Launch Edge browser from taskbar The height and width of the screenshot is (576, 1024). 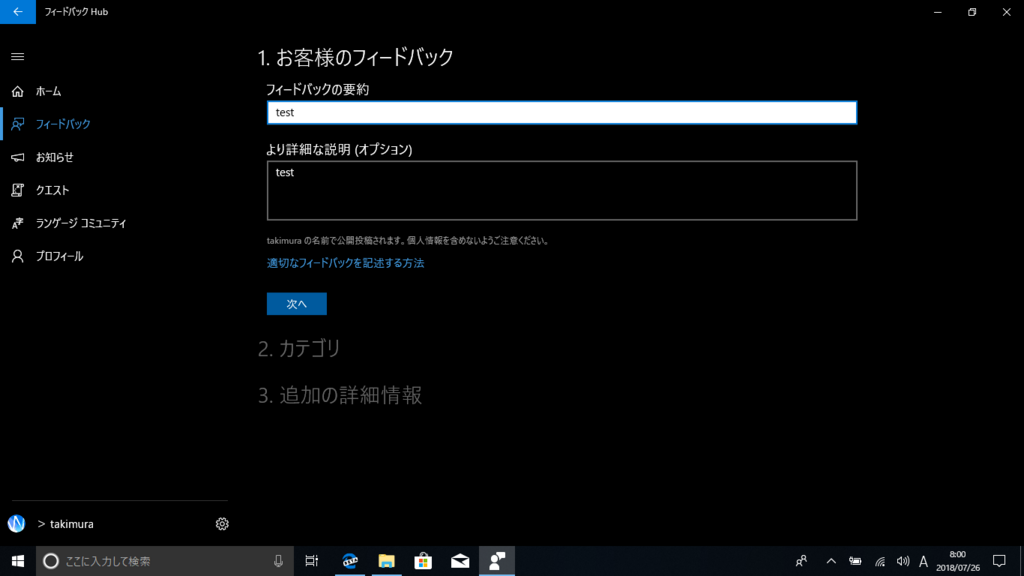coord(350,561)
